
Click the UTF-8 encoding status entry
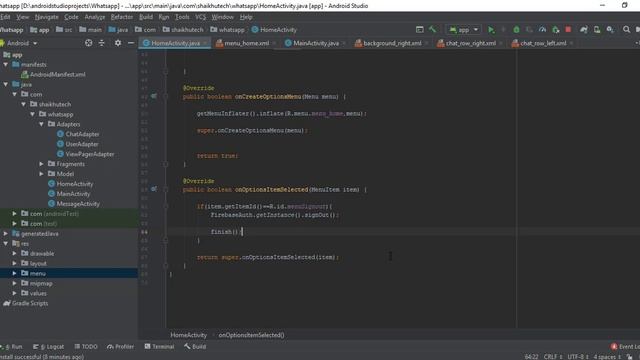coord(578,357)
